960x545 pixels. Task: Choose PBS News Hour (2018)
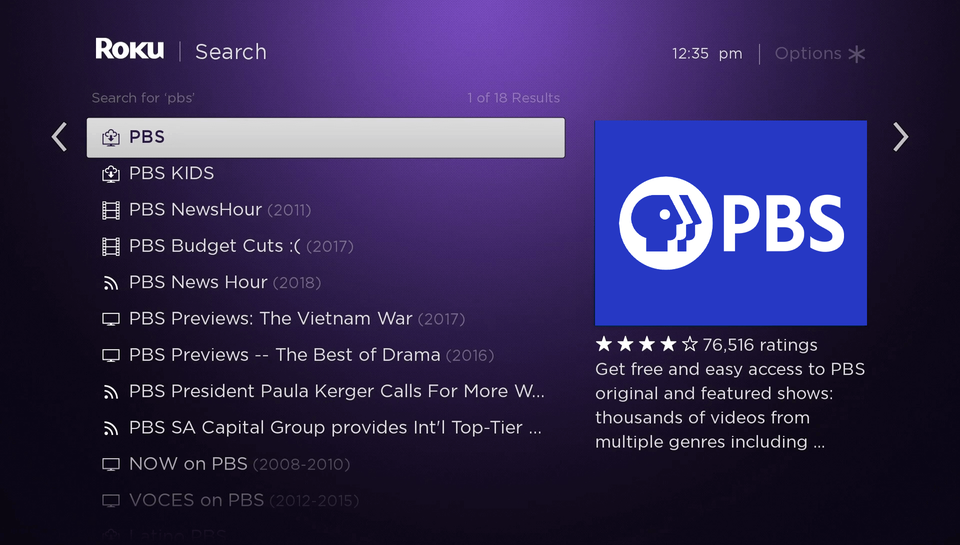326,282
